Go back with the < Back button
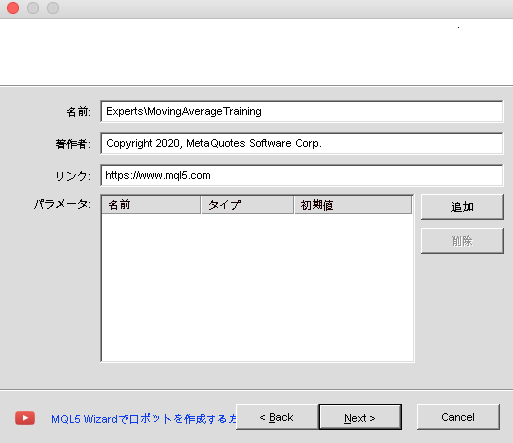 277,417
